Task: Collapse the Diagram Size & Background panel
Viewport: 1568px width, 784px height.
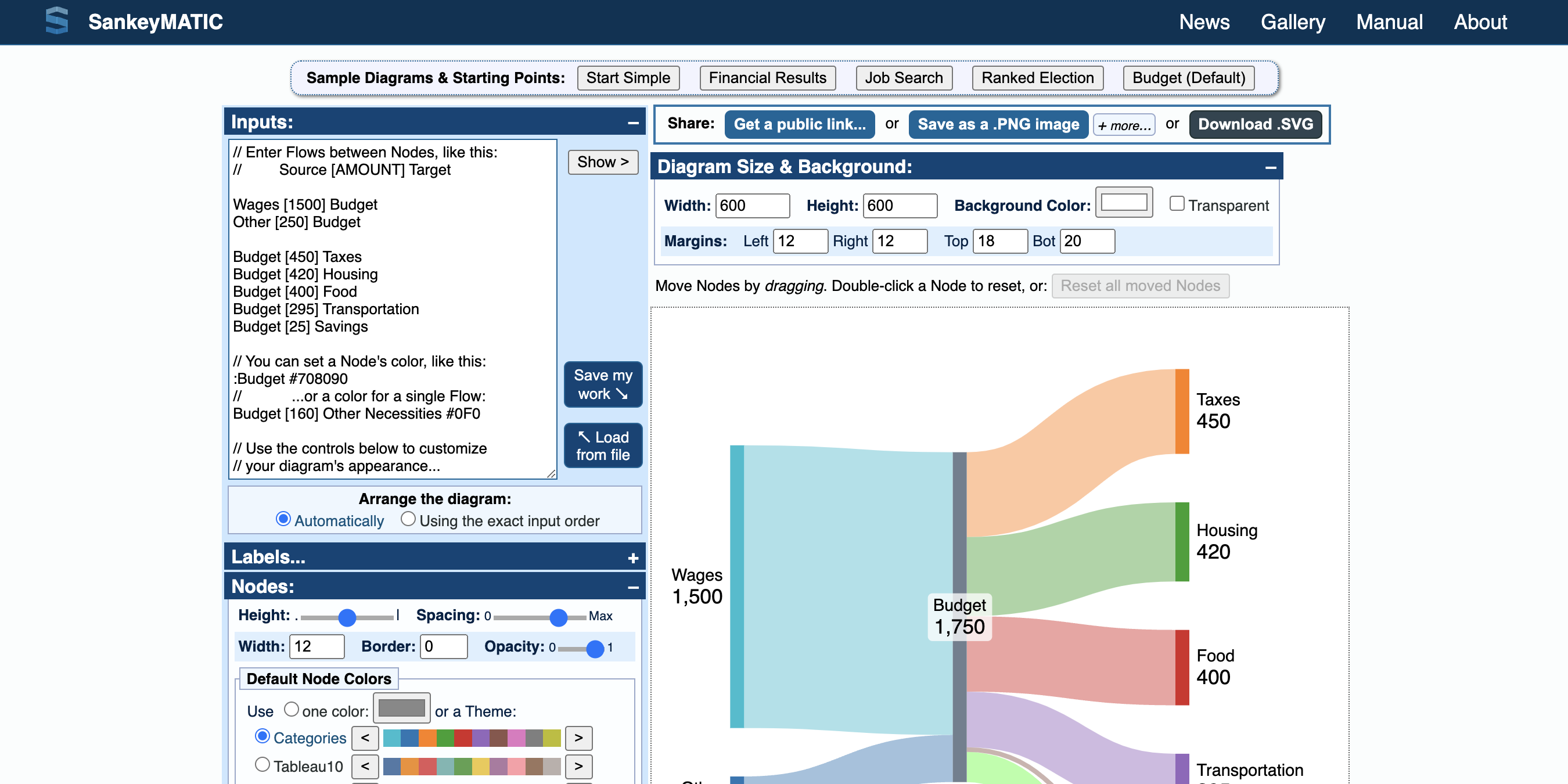Action: click(1271, 167)
